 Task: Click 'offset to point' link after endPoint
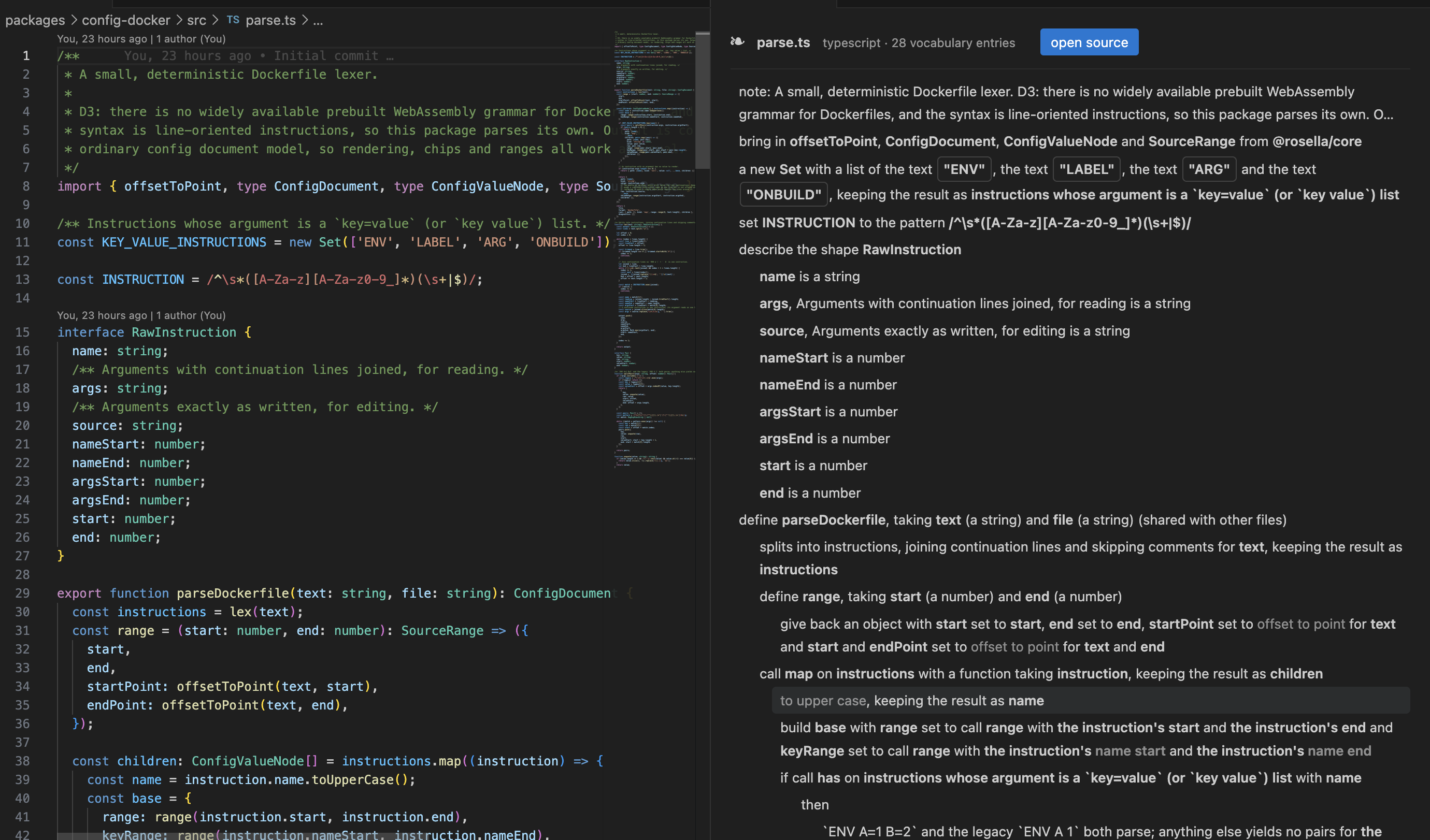tap(1014, 647)
